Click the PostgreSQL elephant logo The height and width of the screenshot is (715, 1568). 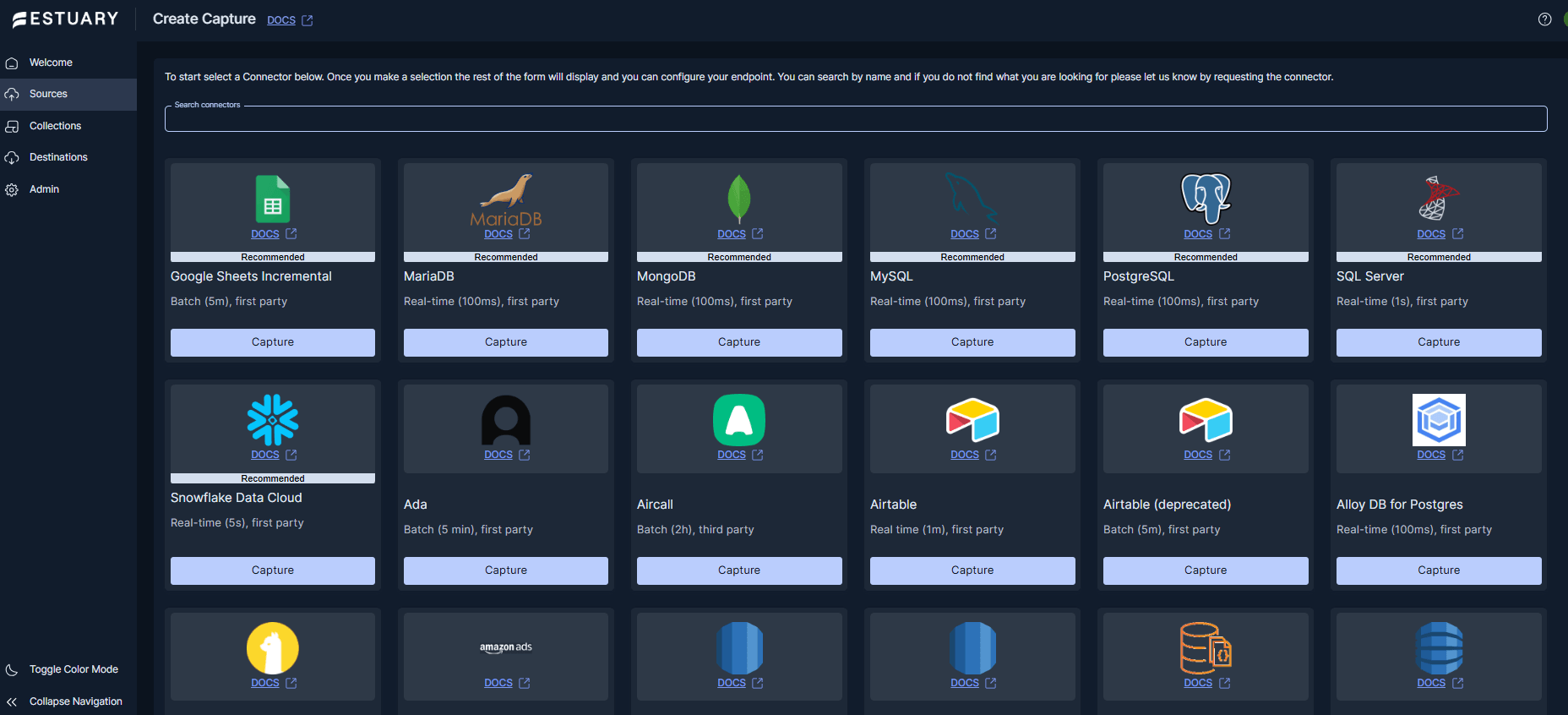(x=1206, y=198)
